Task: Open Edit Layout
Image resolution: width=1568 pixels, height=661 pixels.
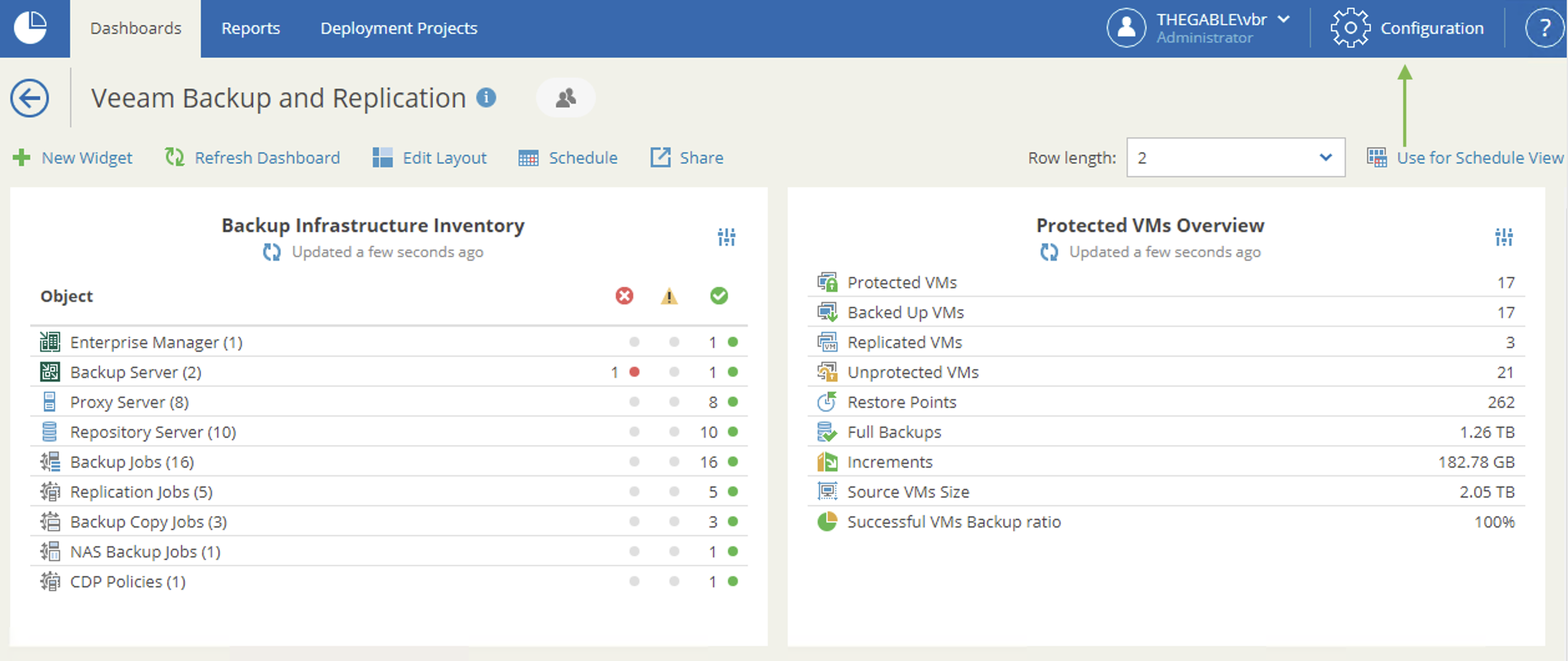Action: [x=444, y=158]
